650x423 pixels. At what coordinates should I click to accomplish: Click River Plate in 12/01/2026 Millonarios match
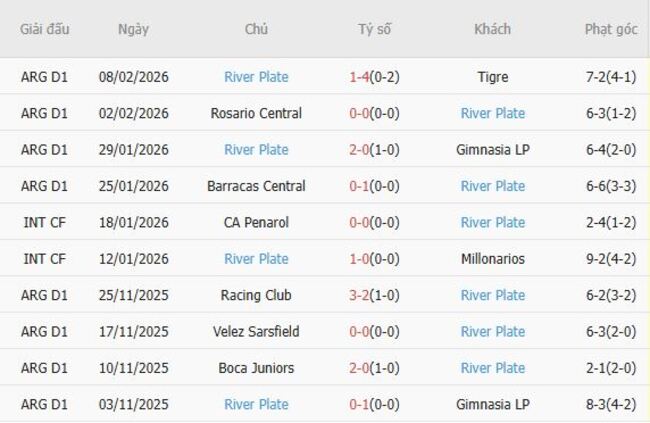pyautogui.click(x=256, y=259)
